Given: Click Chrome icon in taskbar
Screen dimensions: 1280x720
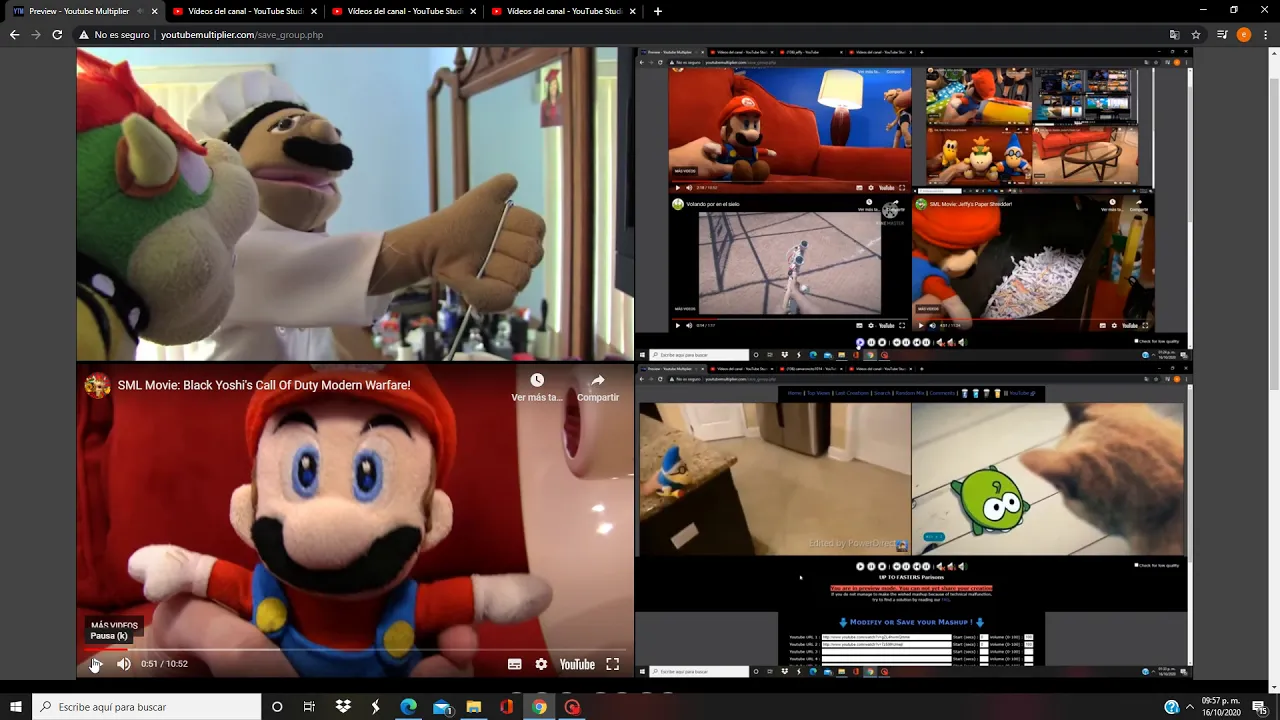Looking at the screenshot, I should [x=539, y=707].
